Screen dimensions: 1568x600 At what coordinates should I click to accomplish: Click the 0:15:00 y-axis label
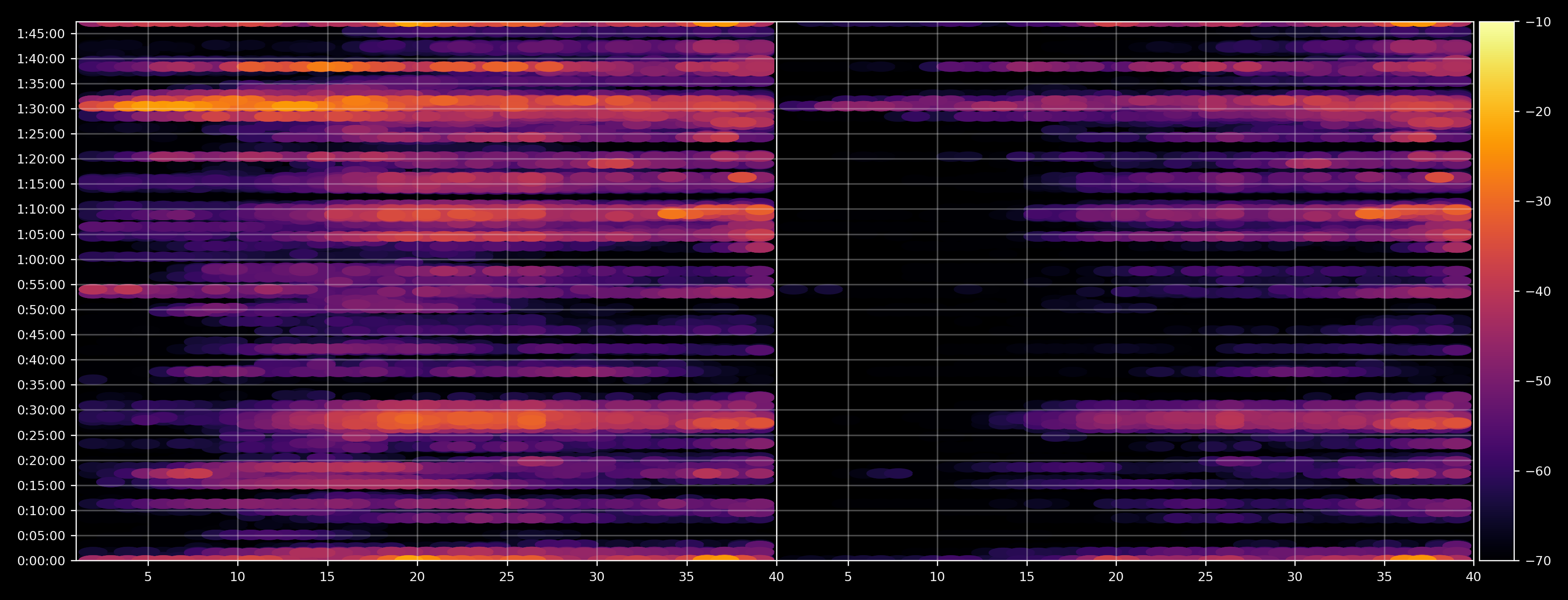click(x=41, y=485)
